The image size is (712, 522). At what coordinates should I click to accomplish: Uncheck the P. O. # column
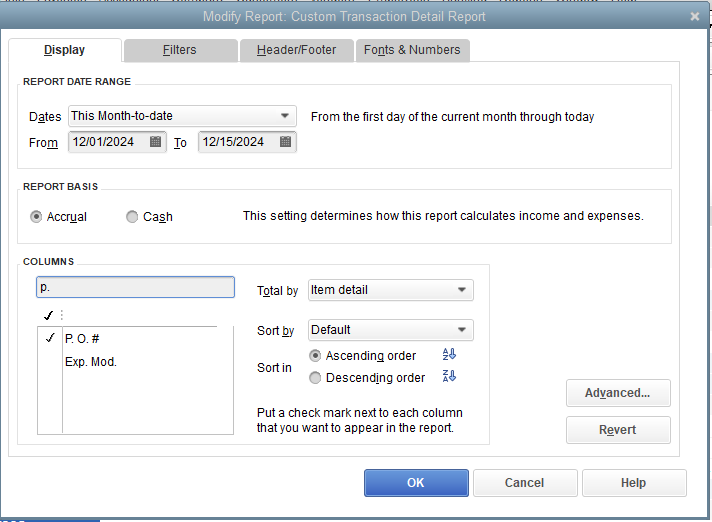50,338
